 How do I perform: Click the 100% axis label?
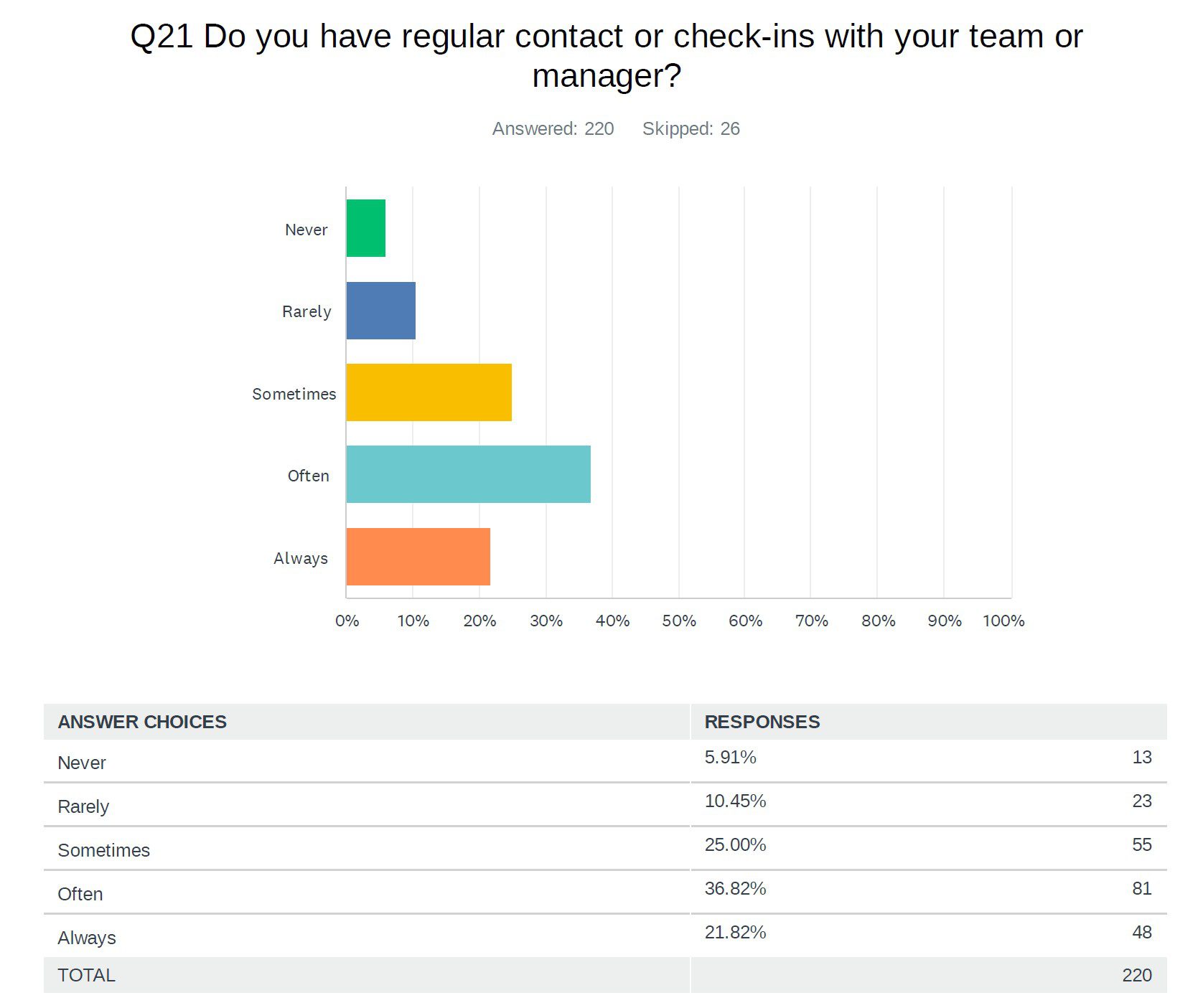(x=1003, y=621)
